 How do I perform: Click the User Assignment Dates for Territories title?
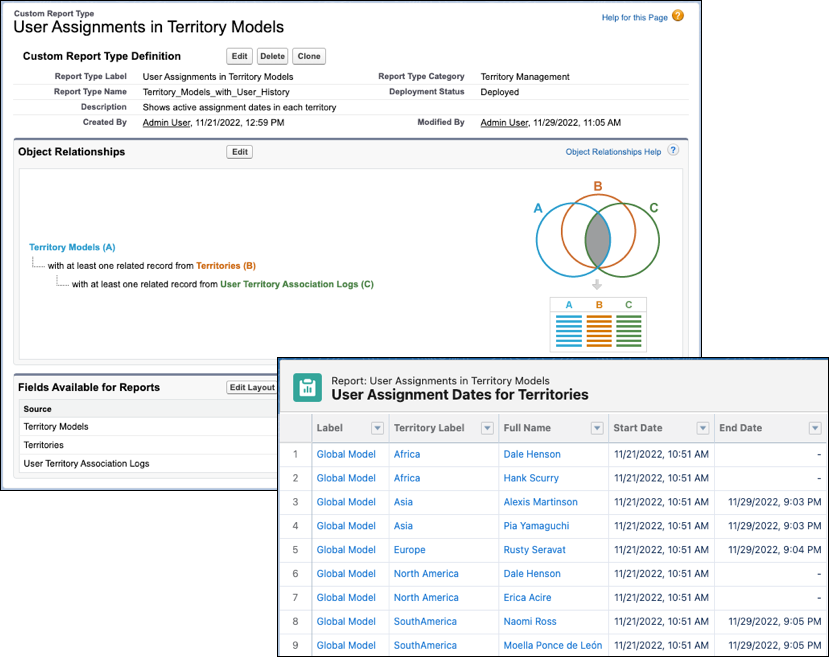coord(459,395)
